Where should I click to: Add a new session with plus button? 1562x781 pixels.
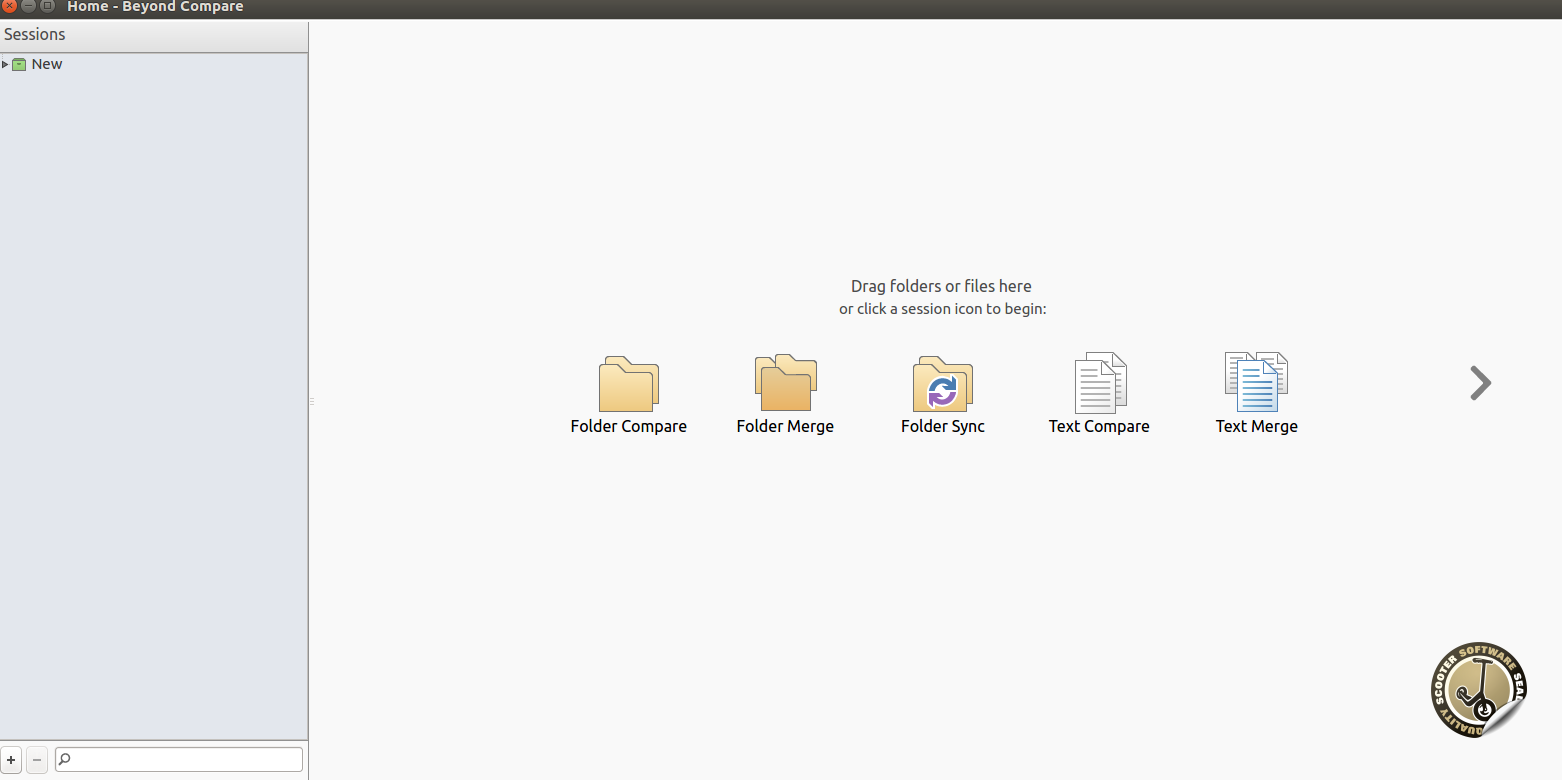coord(12,761)
